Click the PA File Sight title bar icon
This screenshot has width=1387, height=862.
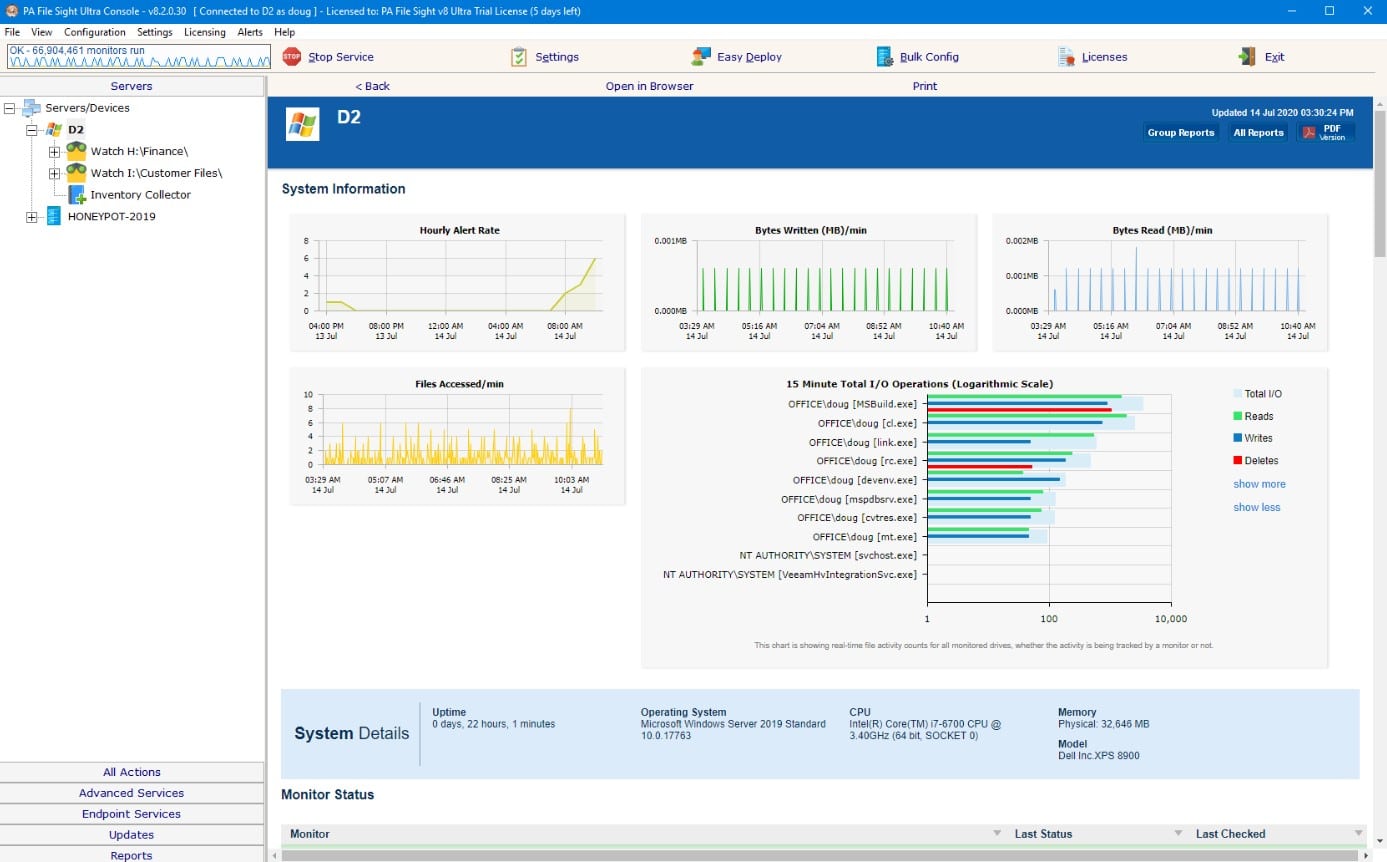pyautogui.click(x=12, y=11)
